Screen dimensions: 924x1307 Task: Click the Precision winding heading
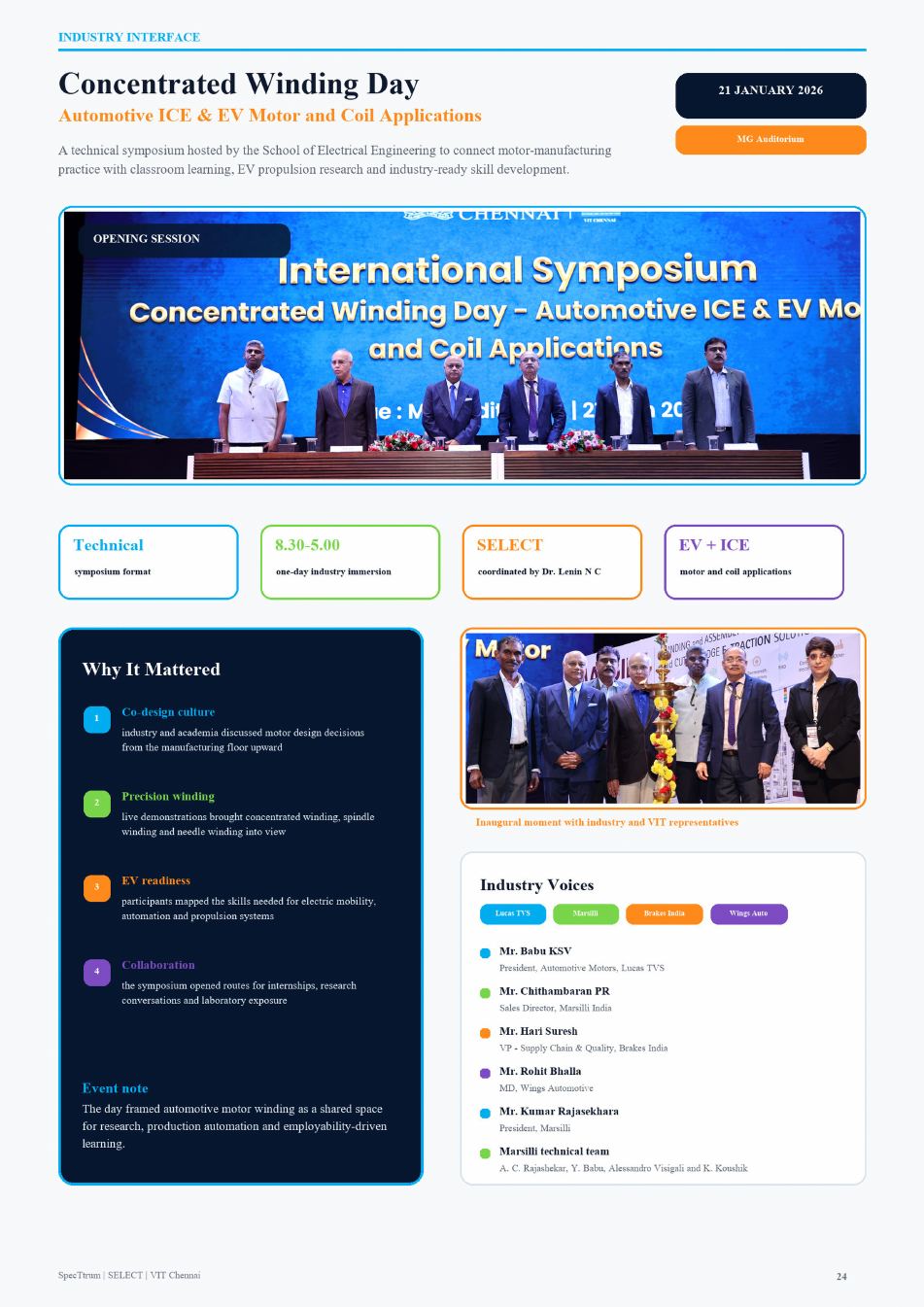(x=168, y=797)
